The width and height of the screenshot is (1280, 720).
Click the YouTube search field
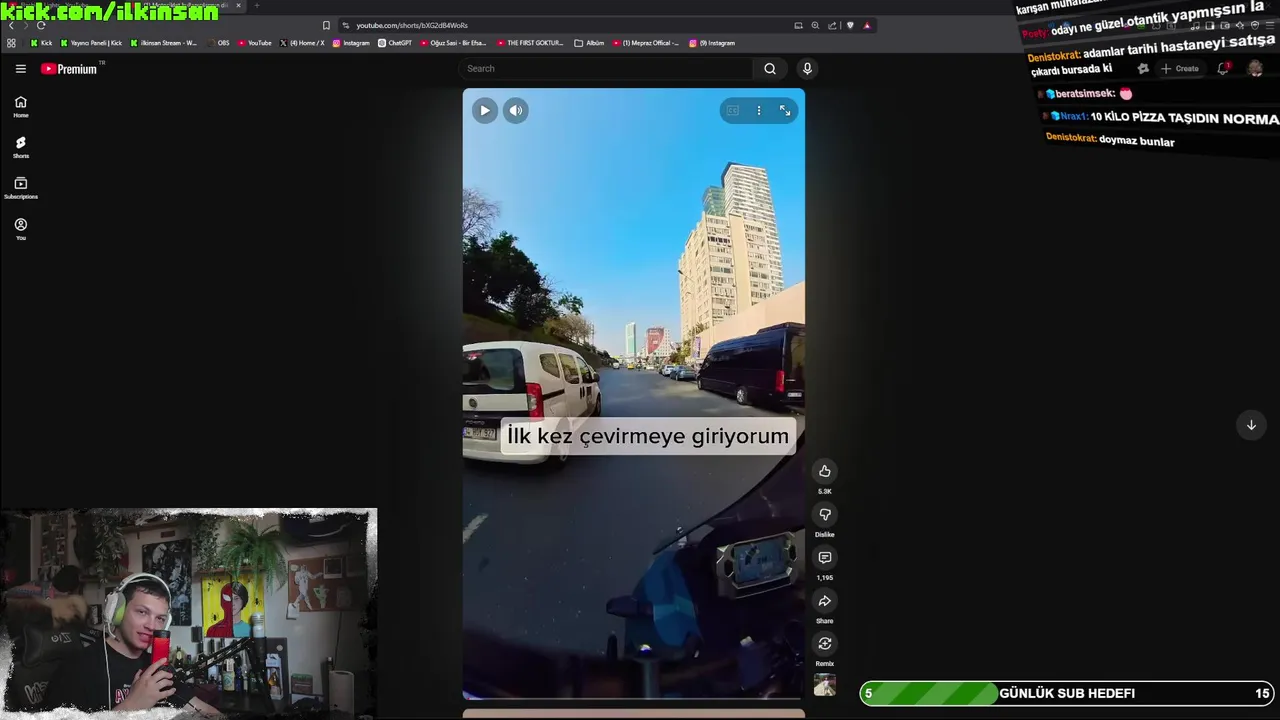[605, 68]
